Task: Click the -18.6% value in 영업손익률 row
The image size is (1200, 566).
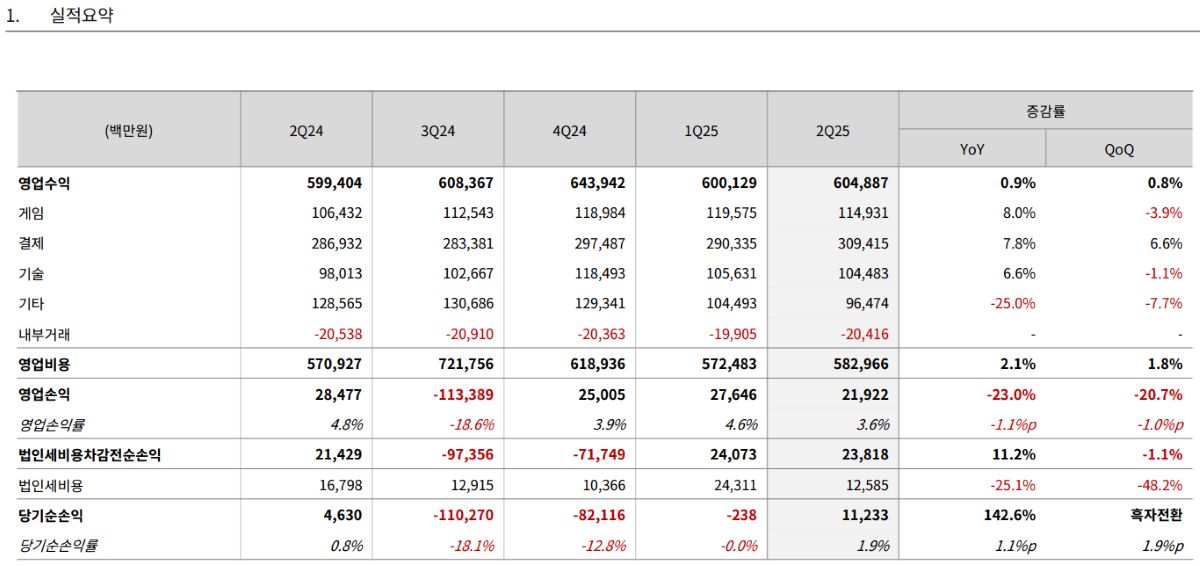Action: (x=473, y=424)
